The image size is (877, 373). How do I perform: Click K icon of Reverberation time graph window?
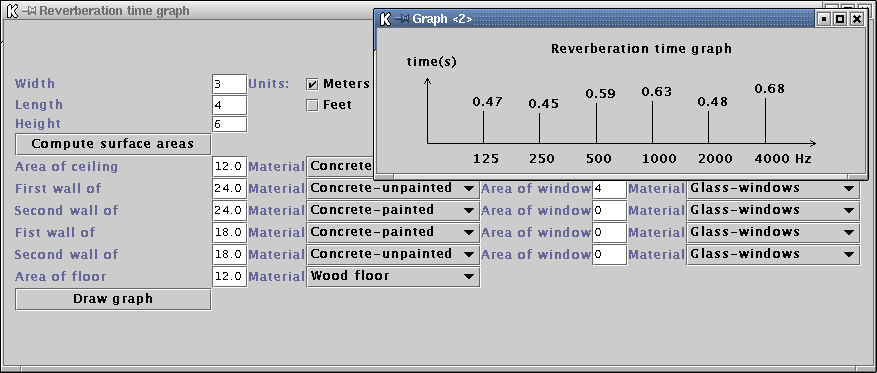tap(11, 11)
